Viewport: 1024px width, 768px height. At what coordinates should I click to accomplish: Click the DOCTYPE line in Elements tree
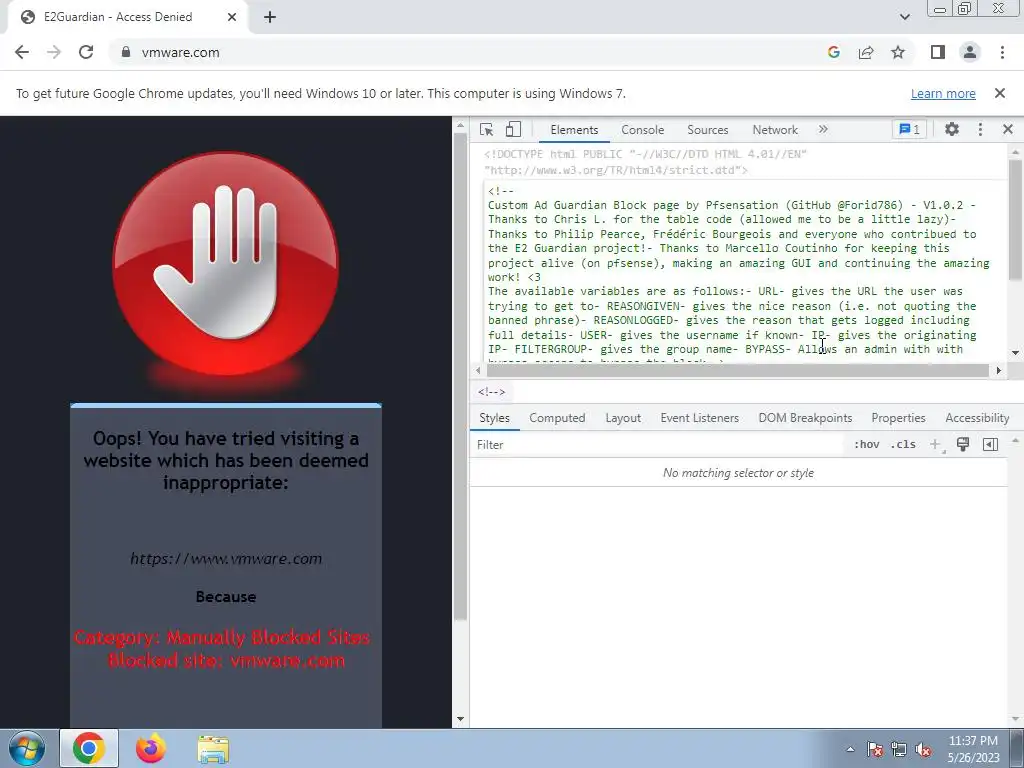pyautogui.click(x=645, y=162)
